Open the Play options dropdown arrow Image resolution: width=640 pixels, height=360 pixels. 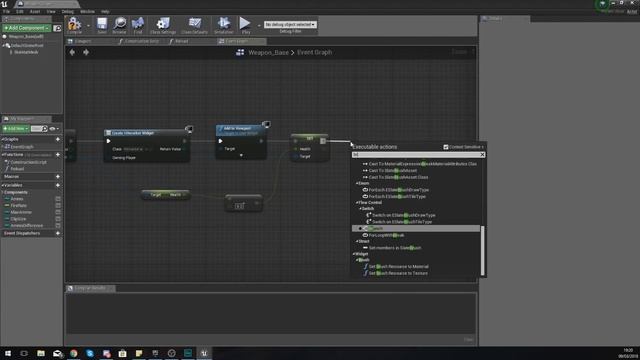(x=259, y=25)
